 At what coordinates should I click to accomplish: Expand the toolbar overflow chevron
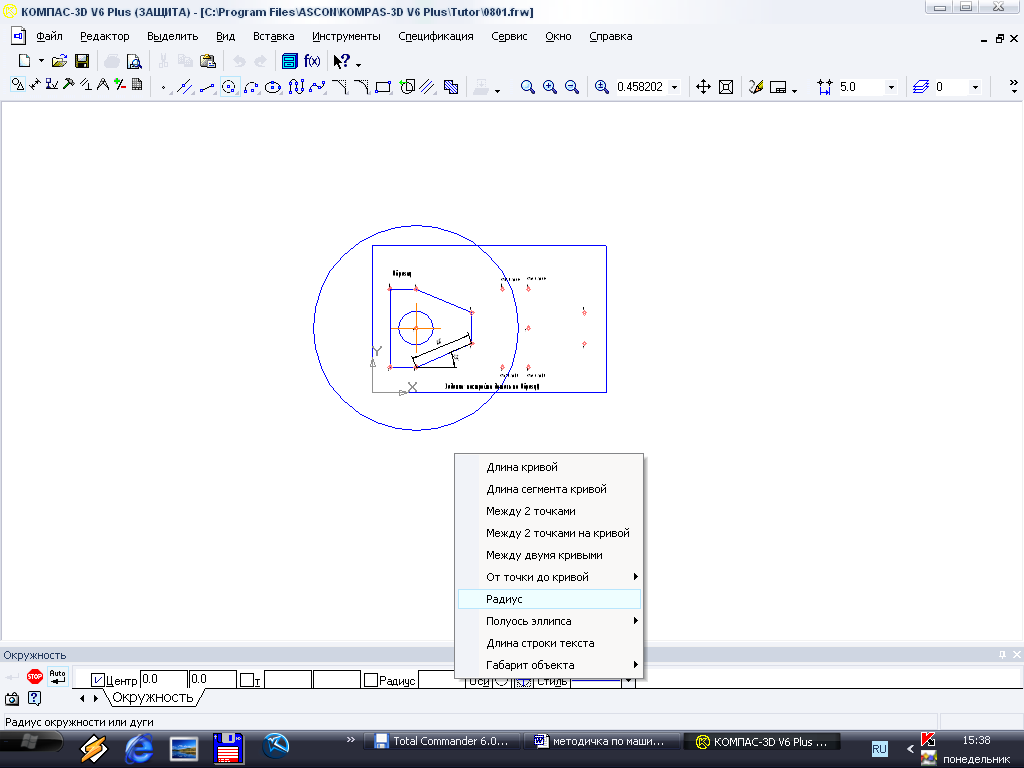click(x=1014, y=86)
